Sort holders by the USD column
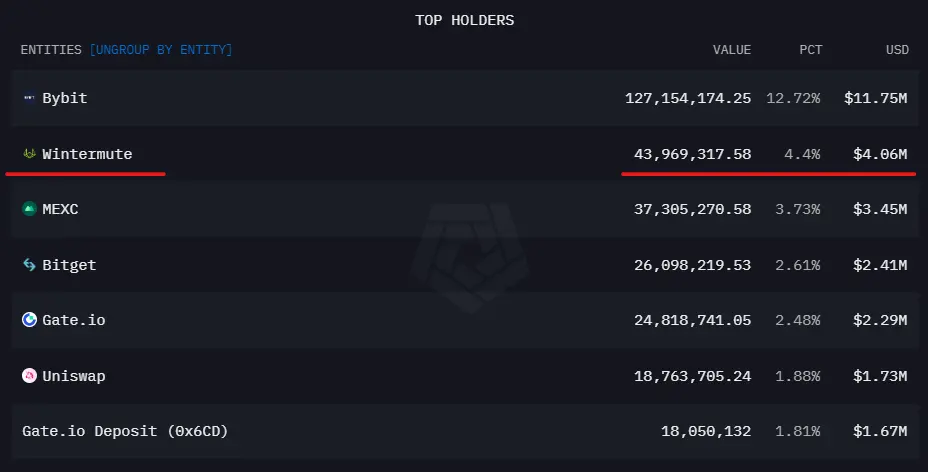This screenshot has width=928, height=472. (x=897, y=50)
